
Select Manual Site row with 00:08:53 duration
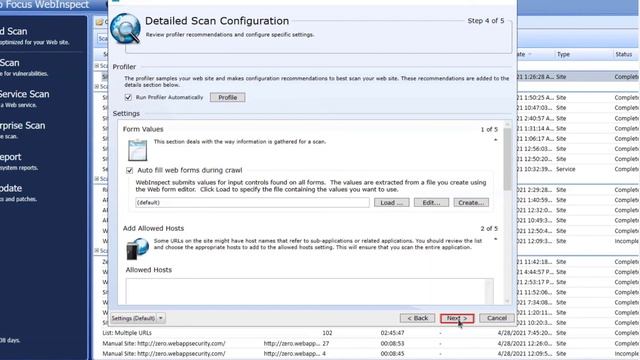367,344
